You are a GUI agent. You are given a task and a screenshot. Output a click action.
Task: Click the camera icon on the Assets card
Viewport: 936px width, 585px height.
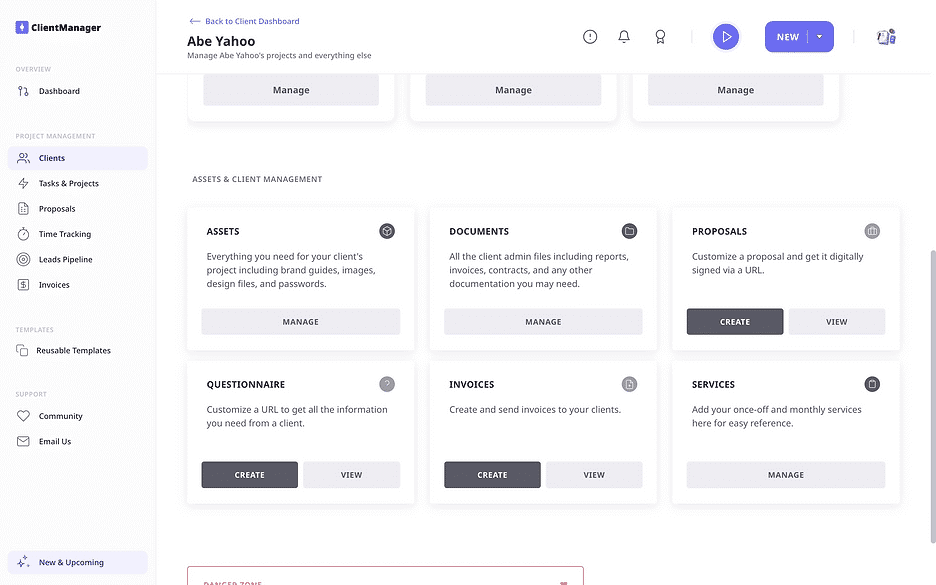click(386, 231)
